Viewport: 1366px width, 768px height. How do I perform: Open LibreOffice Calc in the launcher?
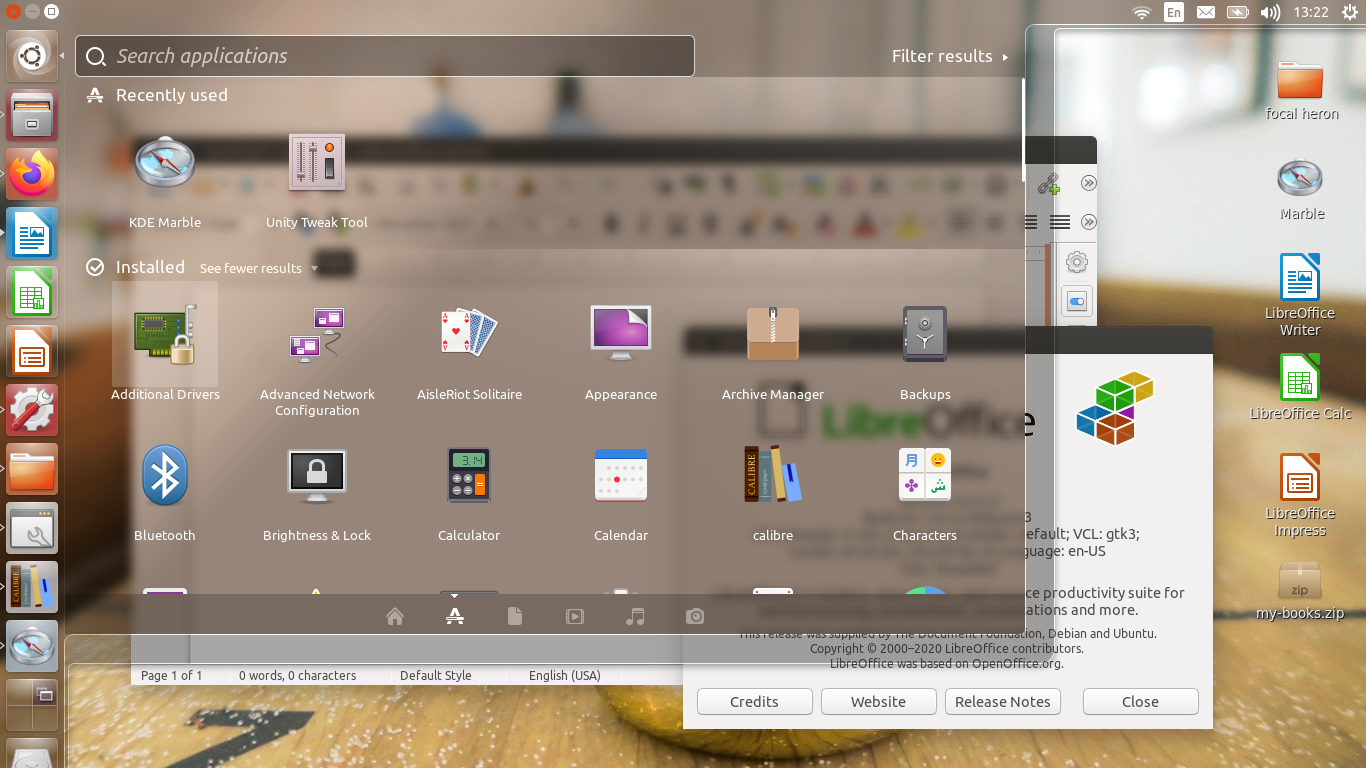(33, 291)
